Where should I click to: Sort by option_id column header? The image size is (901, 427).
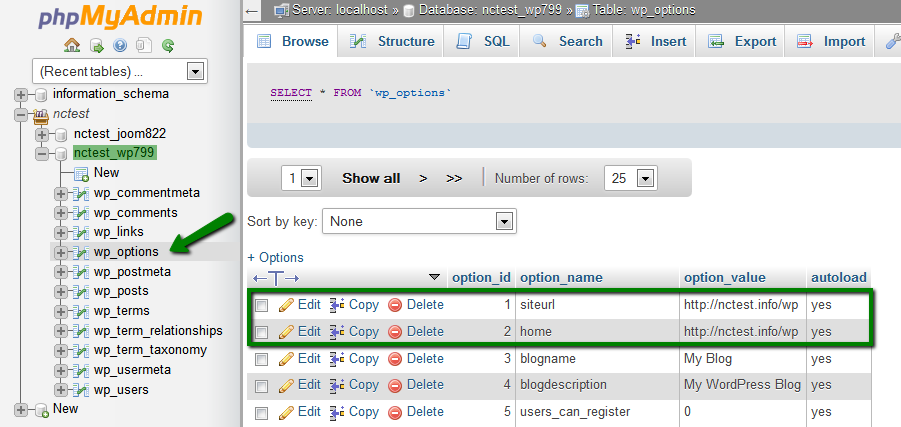[482, 278]
